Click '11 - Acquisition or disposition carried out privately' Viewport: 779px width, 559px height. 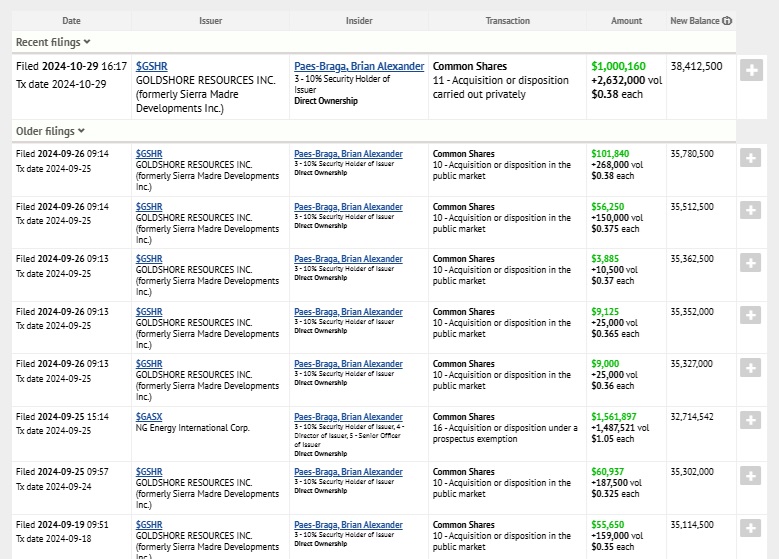point(500,87)
